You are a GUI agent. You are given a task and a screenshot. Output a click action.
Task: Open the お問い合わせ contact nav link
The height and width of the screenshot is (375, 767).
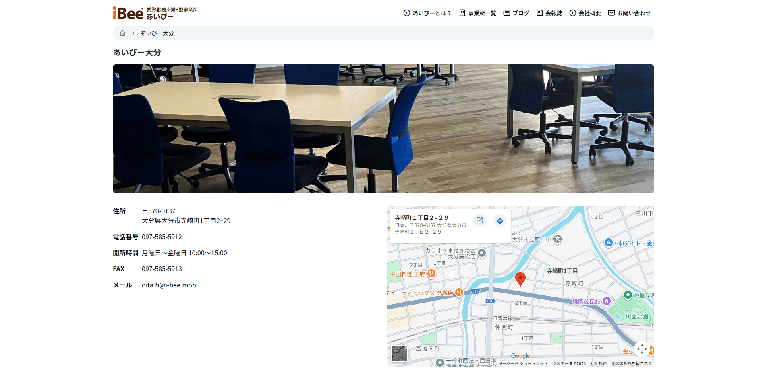click(x=629, y=13)
